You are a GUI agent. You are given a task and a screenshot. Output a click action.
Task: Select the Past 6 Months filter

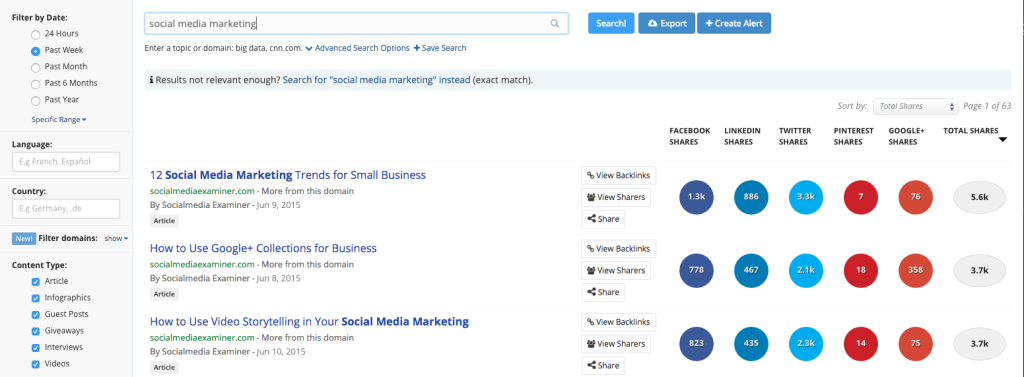tap(36, 83)
